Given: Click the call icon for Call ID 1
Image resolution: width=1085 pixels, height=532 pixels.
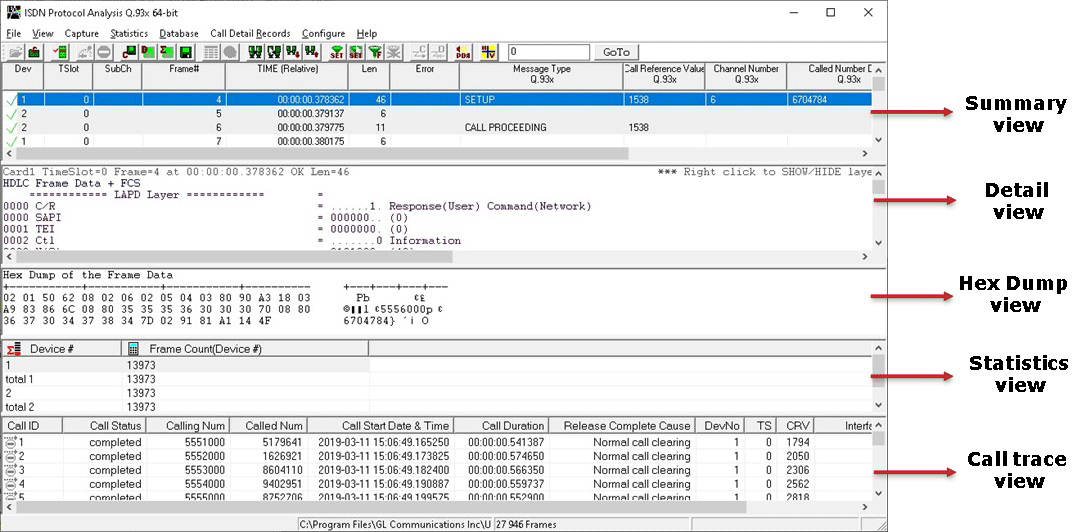Looking at the screenshot, I should (11, 443).
